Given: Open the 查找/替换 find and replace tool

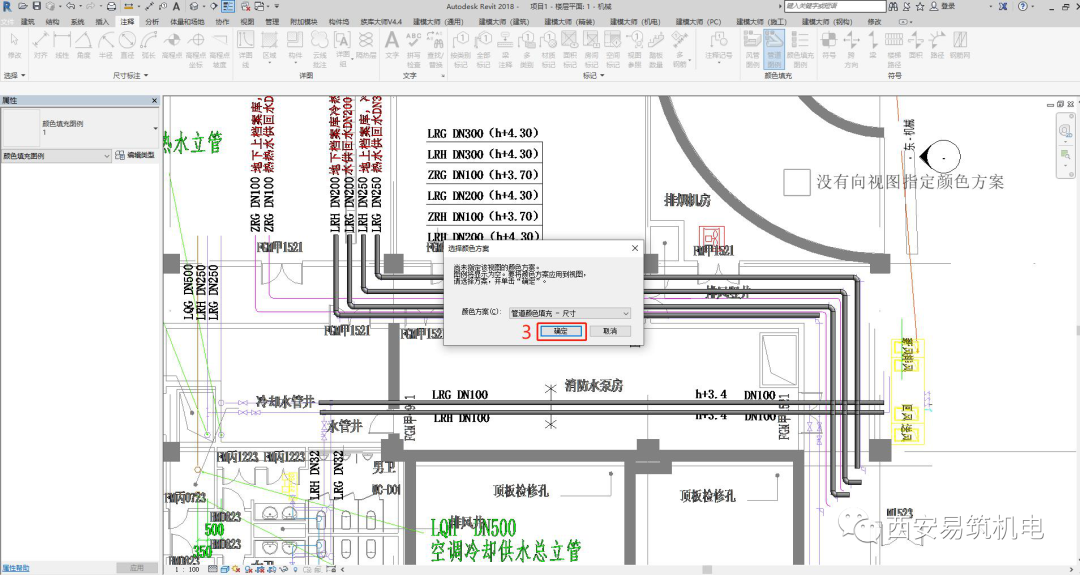Looking at the screenshot, I should (435, 48).
